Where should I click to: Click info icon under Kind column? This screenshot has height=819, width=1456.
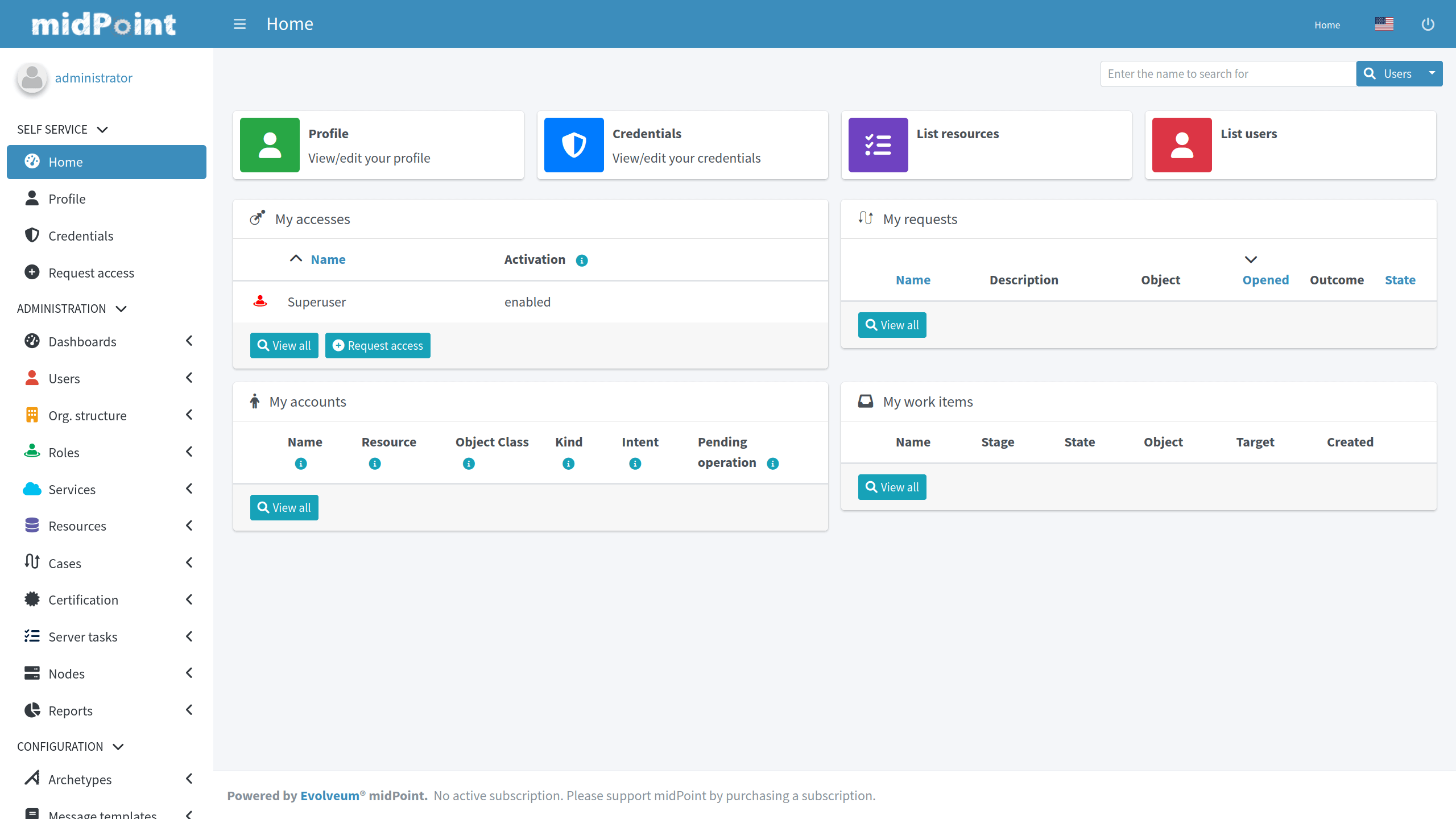click(x=568, y=464)
